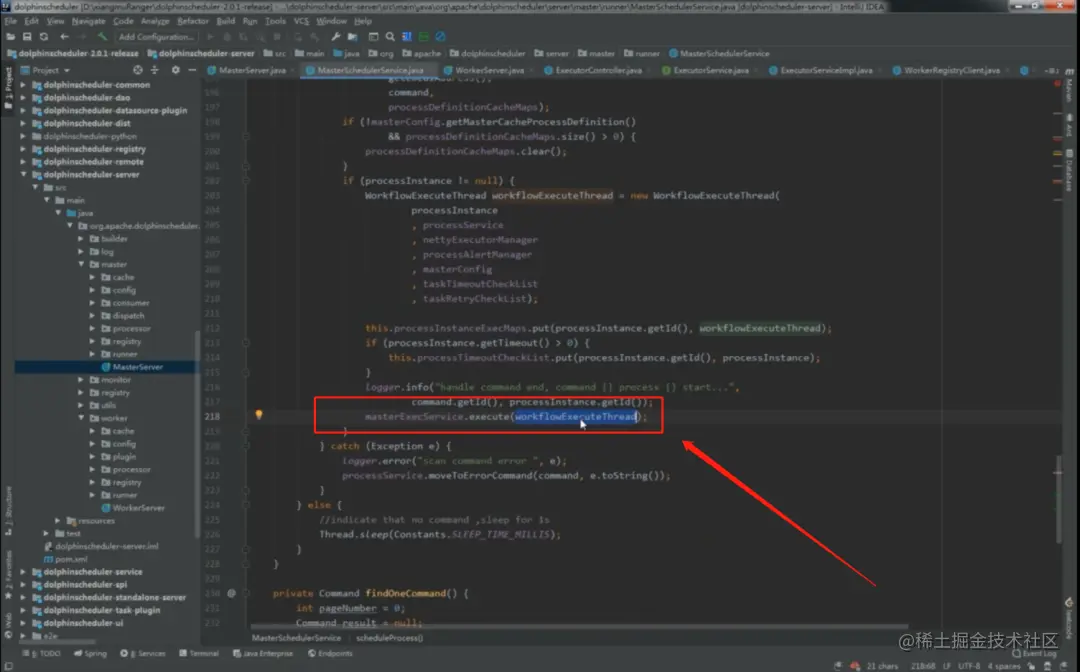Collapse dolphinscheduler-server module
1080x672 pixels.
[x=23, y=174]
